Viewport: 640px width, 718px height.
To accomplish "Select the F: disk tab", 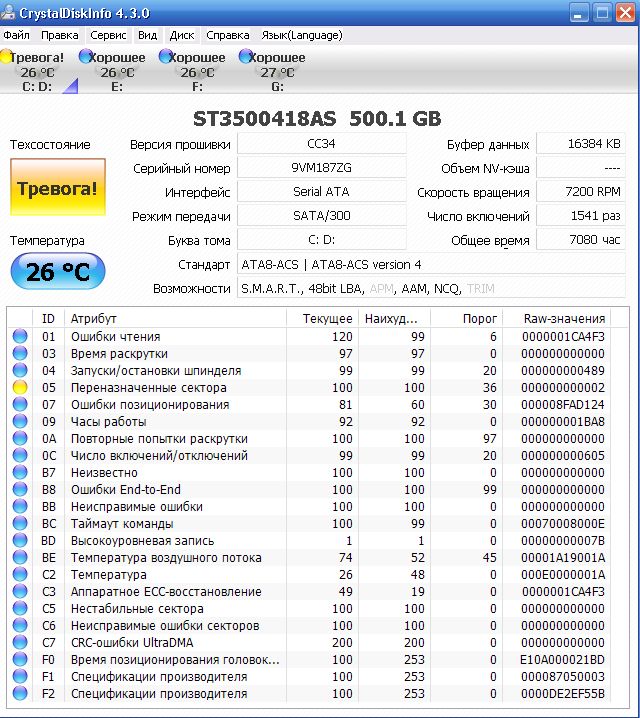I will click(x=197, y=72).
